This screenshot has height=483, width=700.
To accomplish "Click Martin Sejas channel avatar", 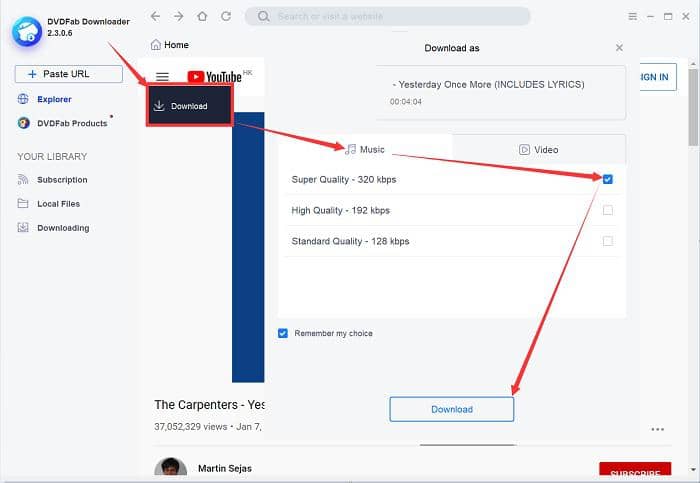I will (x=171, y=466).
